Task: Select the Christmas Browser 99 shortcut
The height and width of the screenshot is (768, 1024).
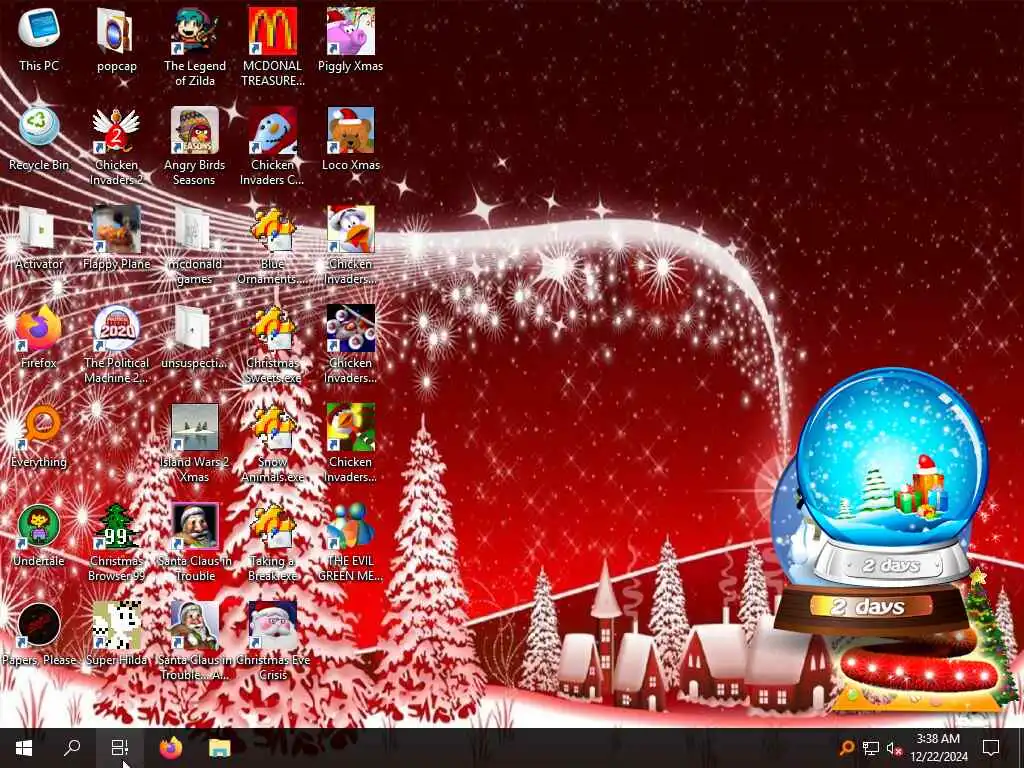Action: click(x=116, y=542)
